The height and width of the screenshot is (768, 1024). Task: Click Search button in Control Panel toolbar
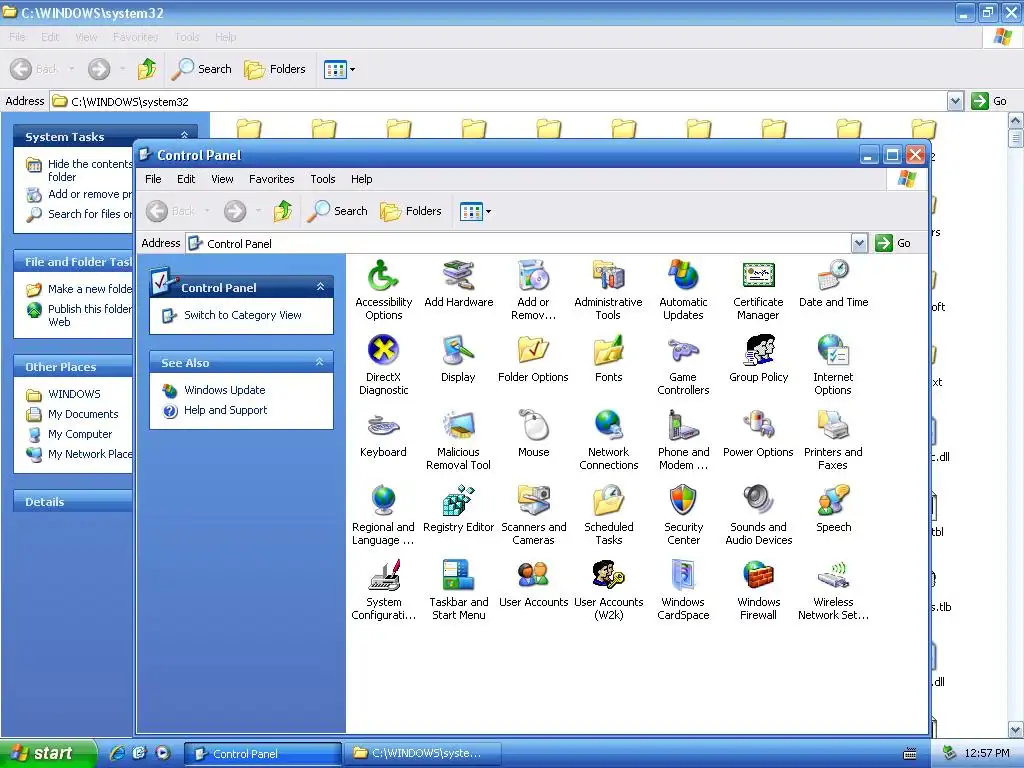(x=338, y=211)
